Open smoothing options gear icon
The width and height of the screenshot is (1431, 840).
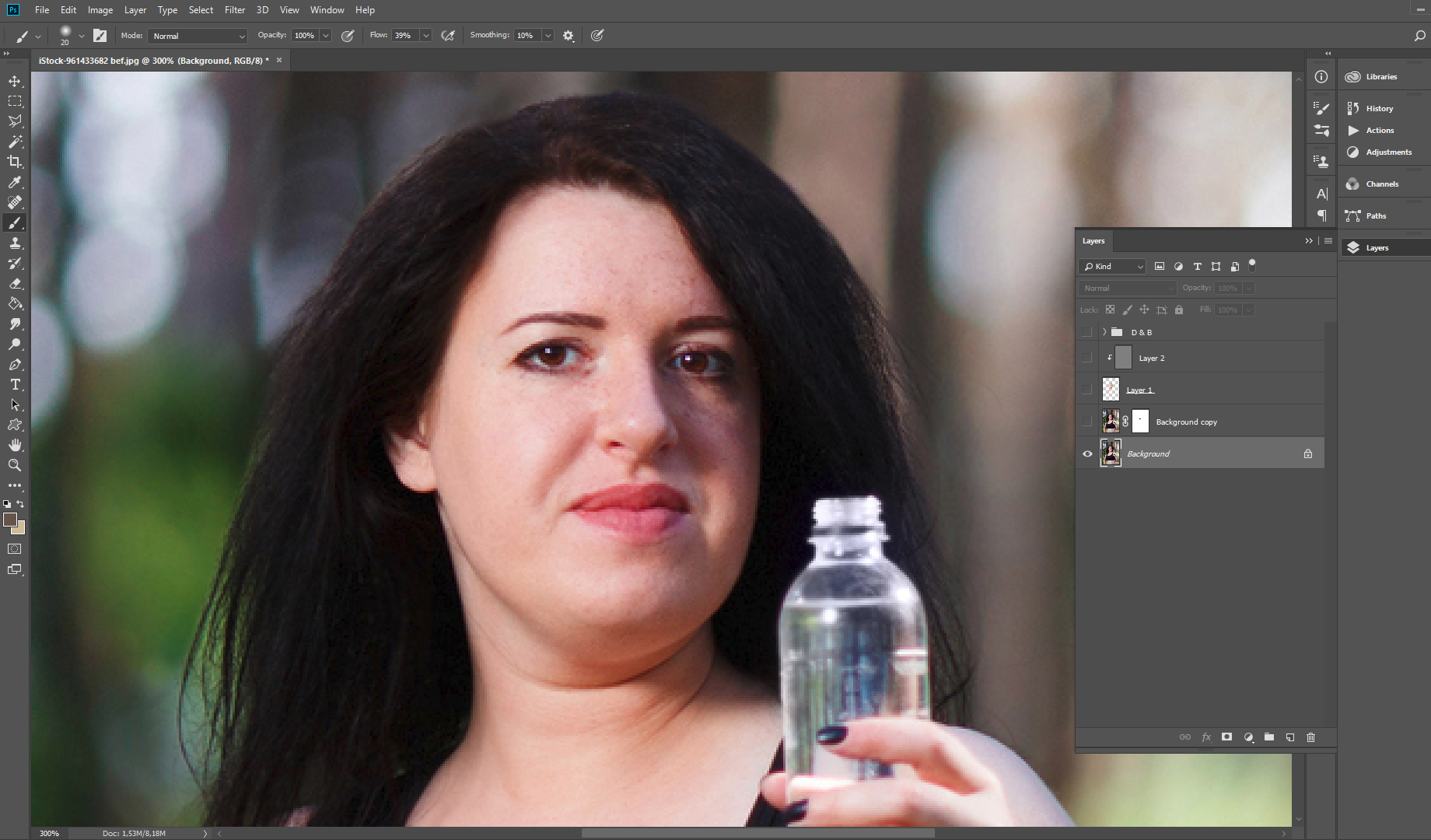tap(569, 36)
